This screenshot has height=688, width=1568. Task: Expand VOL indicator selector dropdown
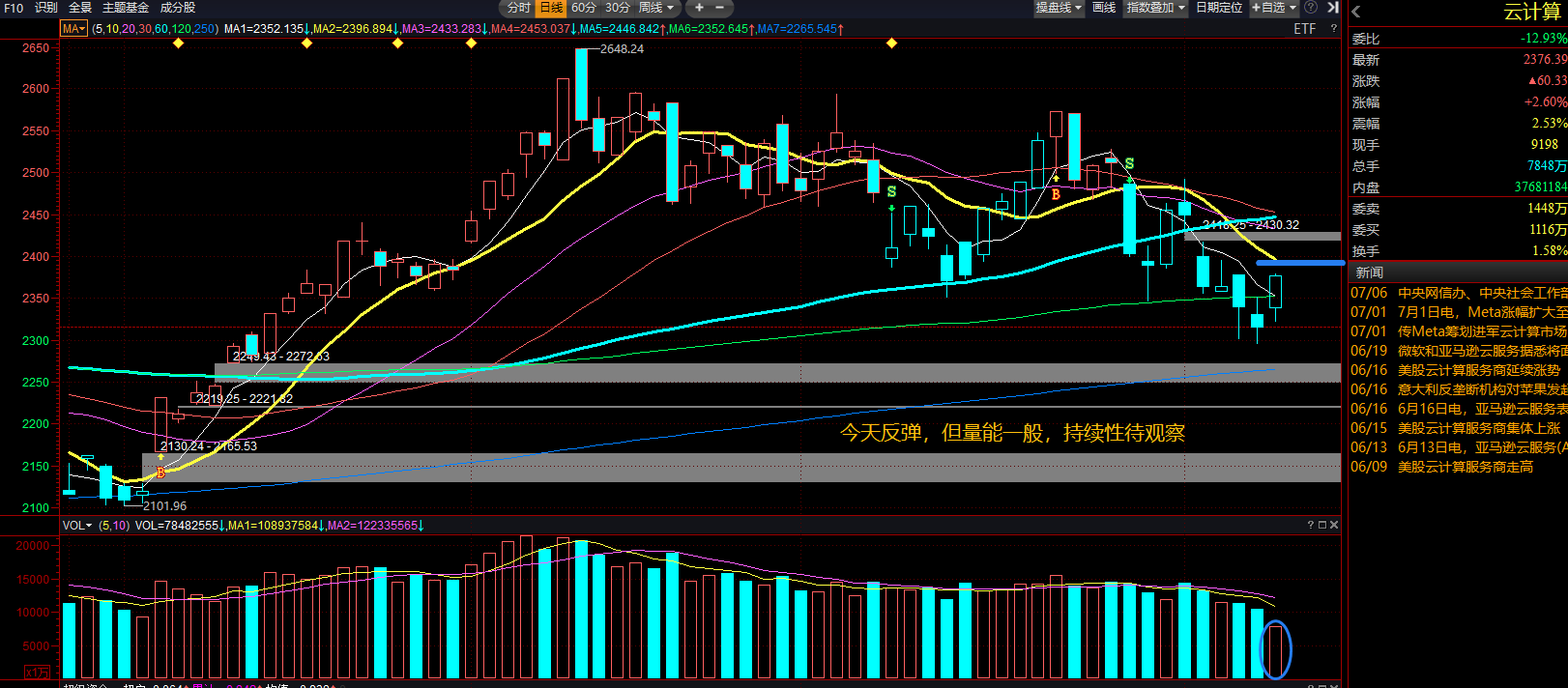coord(77,526)
